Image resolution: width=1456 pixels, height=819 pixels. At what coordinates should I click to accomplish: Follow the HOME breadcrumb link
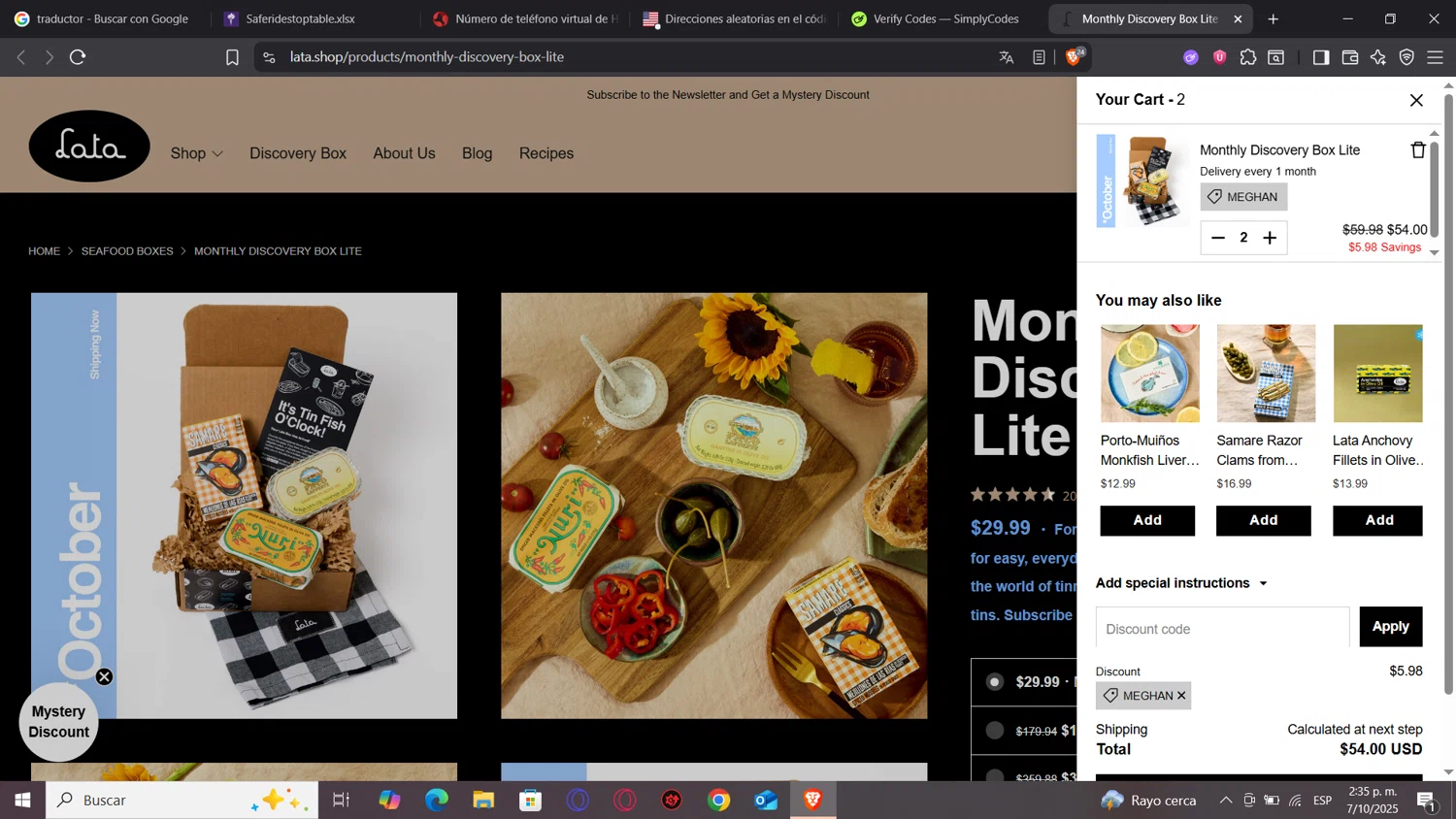pos(44,251)
